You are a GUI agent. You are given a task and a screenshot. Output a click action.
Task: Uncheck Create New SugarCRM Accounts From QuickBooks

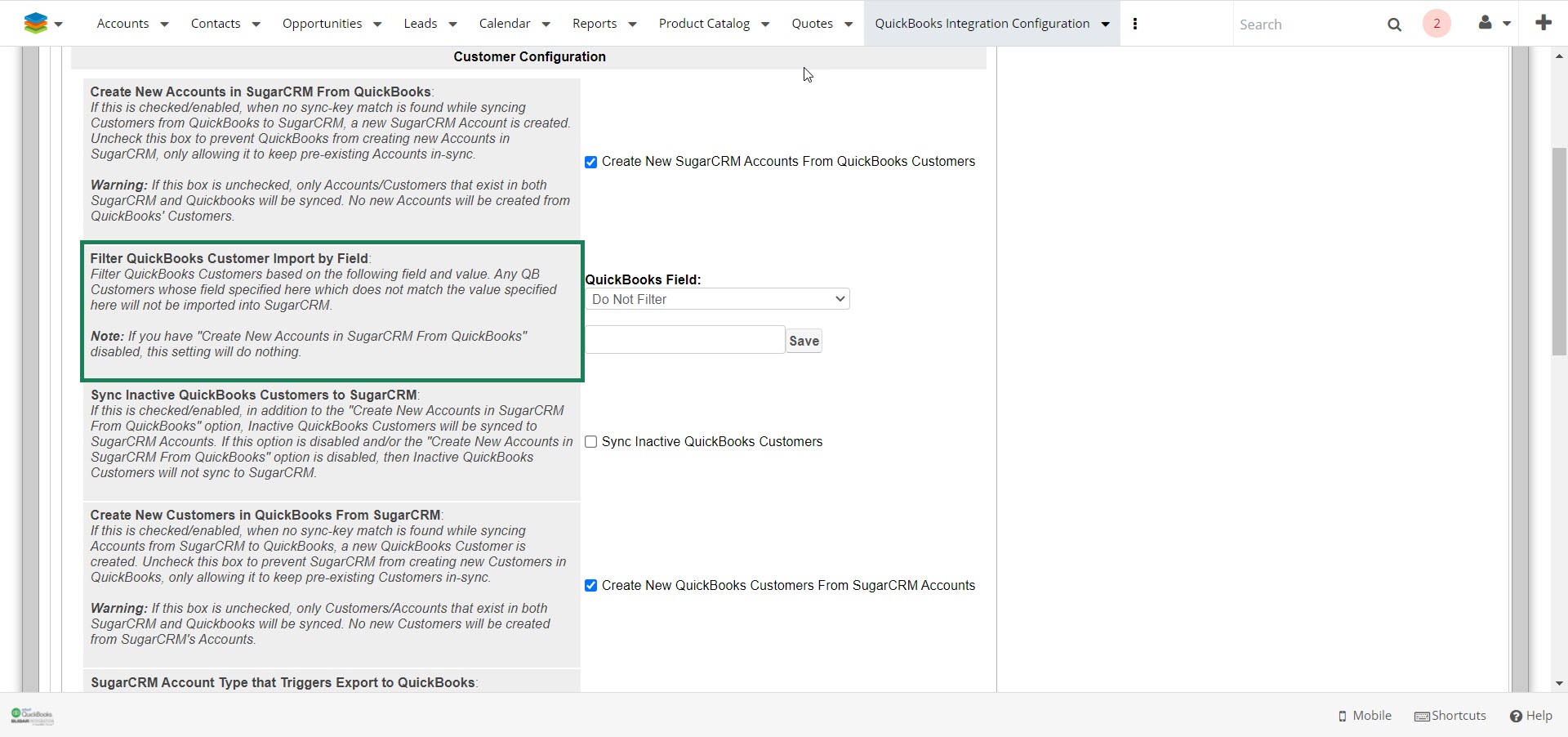[x=590, y=162]
